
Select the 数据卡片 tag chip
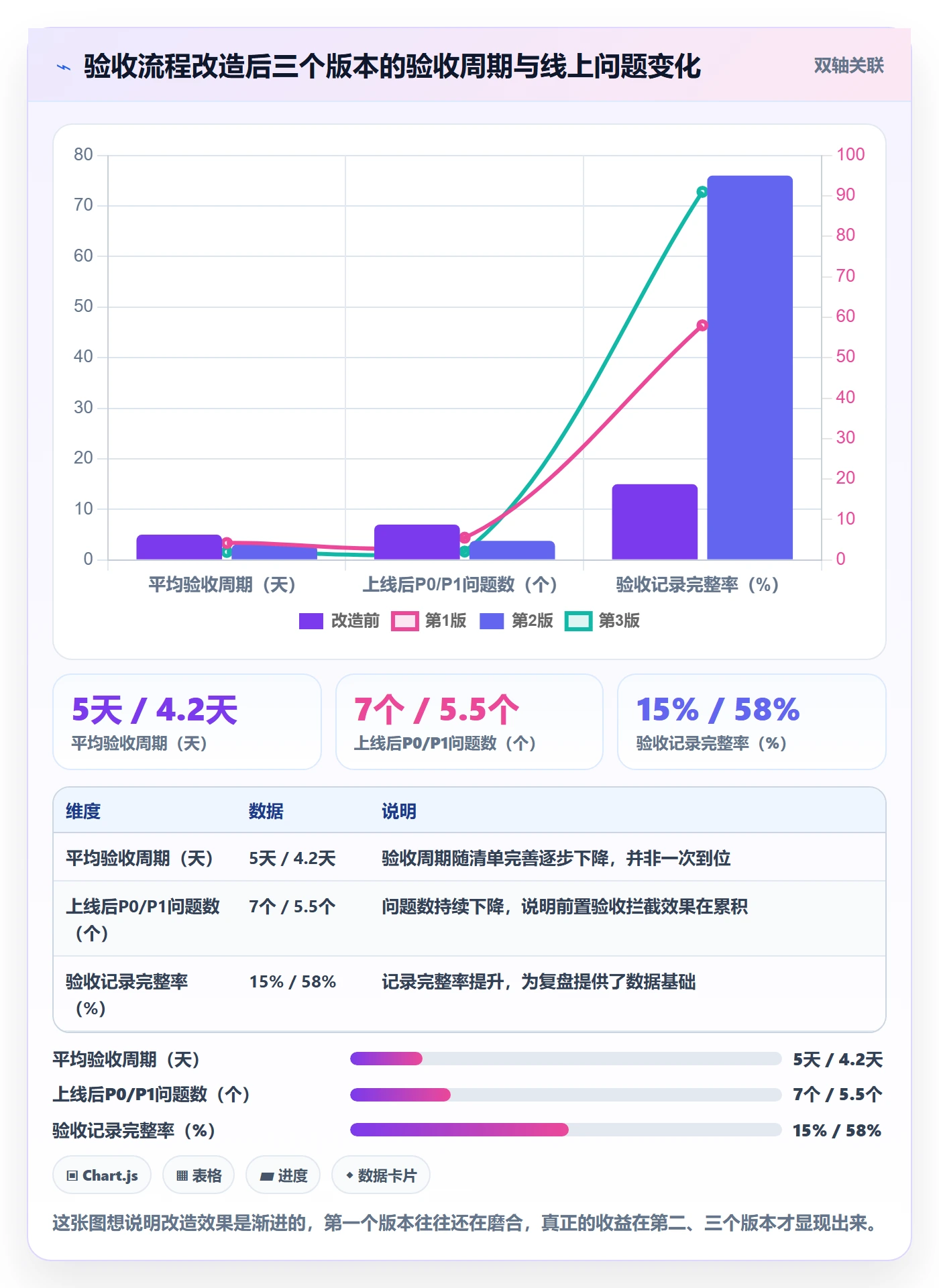pyautogui.click(x=381, y=1175)
